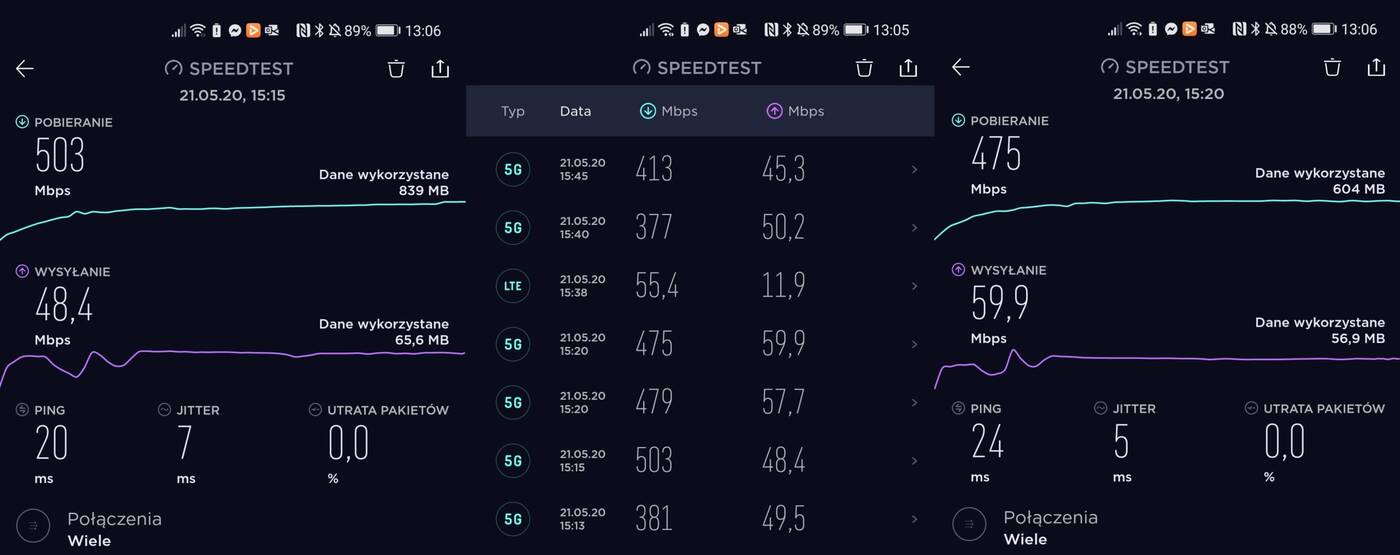The image size is (1400, 555).
Task: Tap battery indicator at 88% in status bar
Action: tap(1323, 30)
